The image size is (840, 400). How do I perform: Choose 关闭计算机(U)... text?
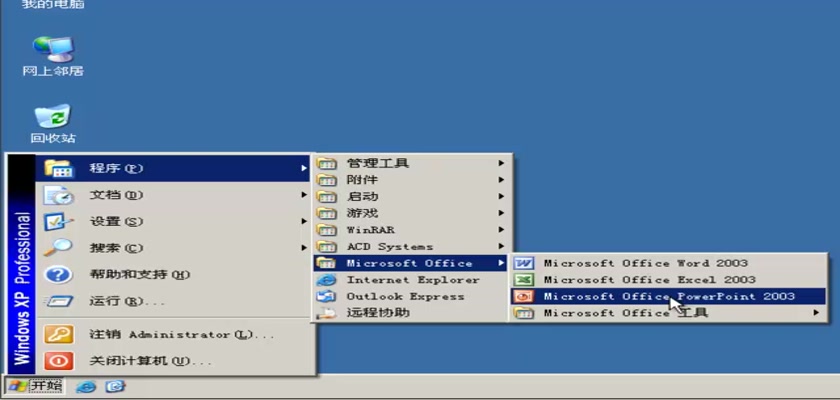tap(151, 361)
